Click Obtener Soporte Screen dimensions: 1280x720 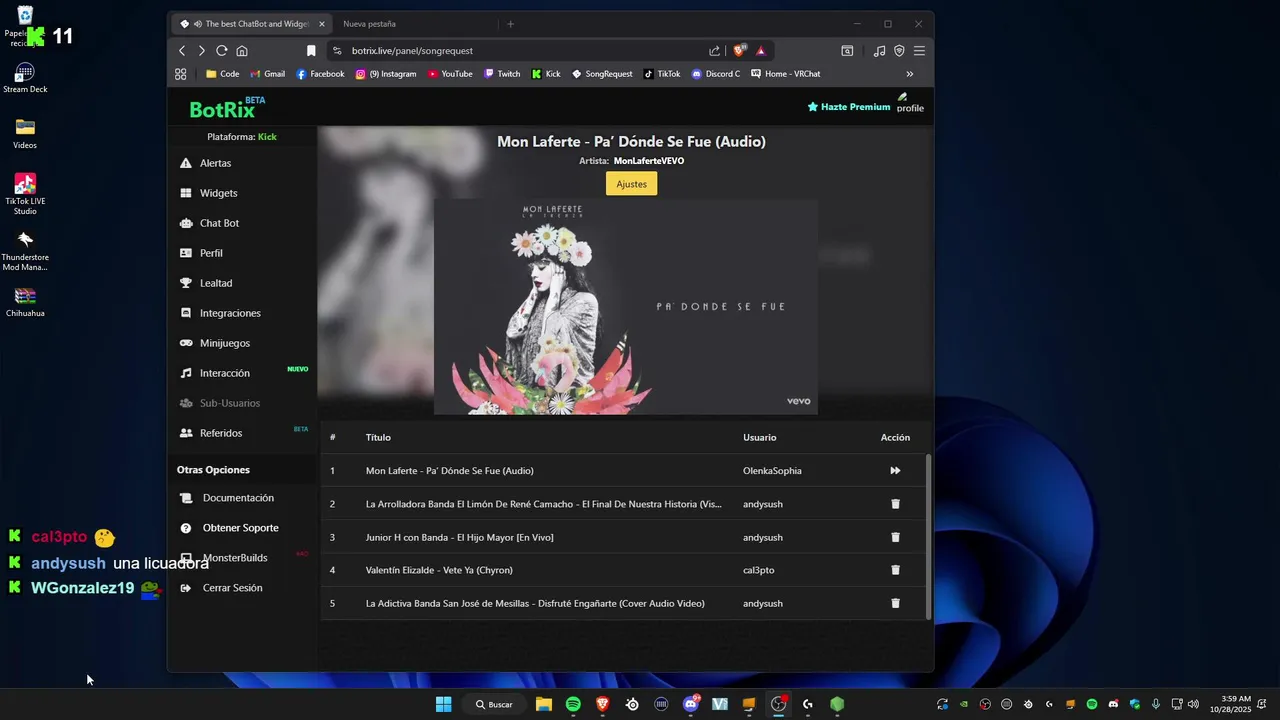(242, 528)
